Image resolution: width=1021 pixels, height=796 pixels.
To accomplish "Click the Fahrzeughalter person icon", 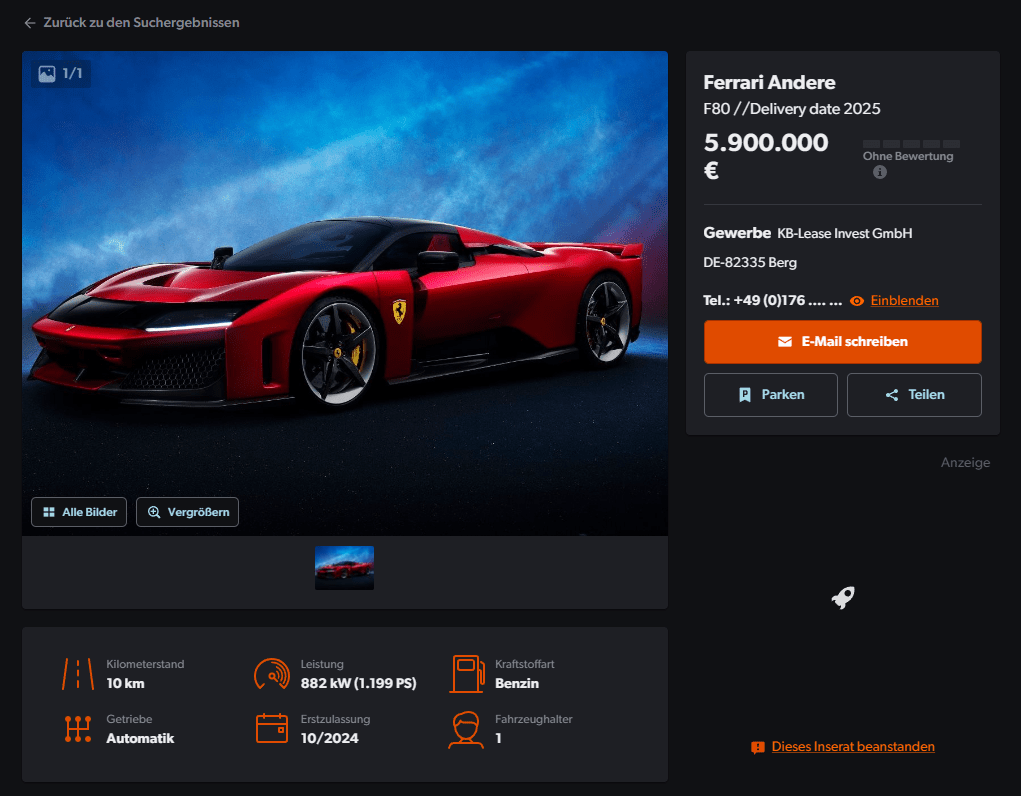I will coord(466,730).
